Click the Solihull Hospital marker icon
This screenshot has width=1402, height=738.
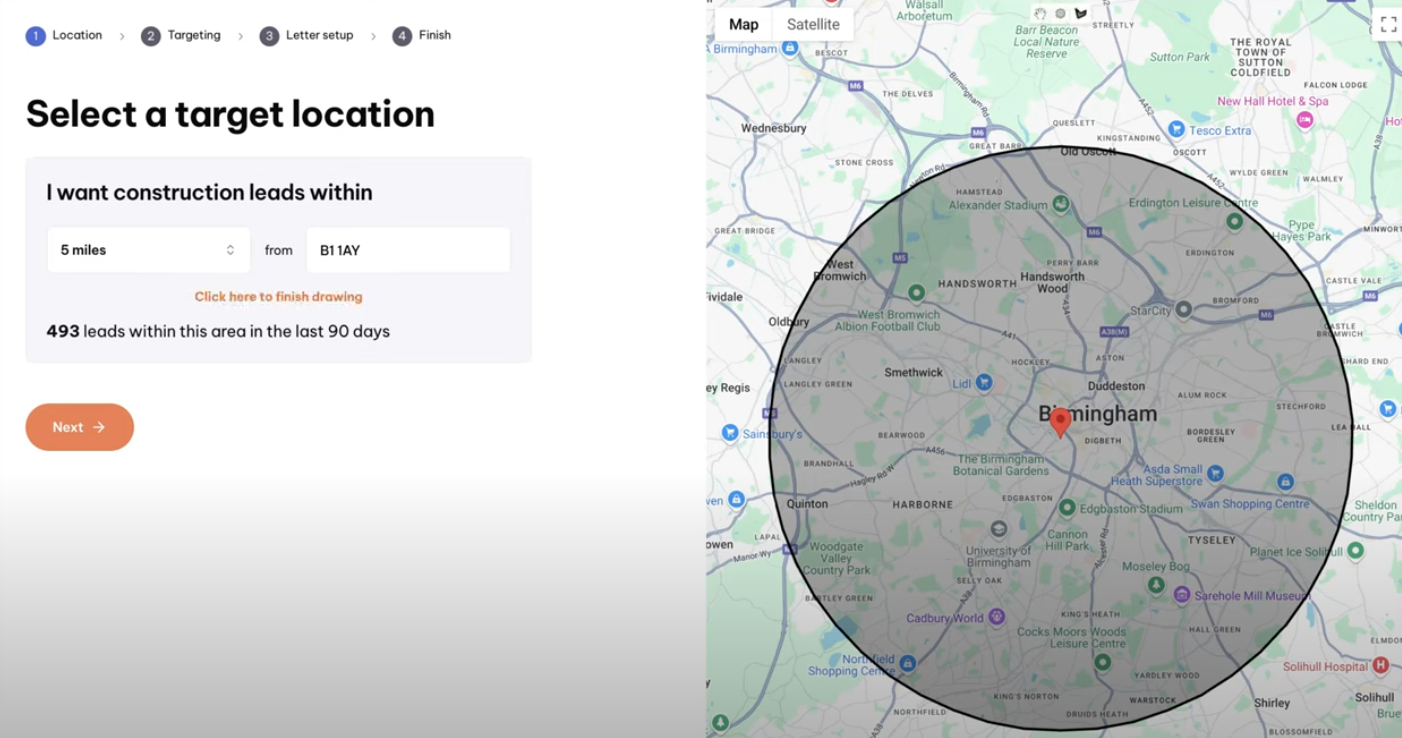click(1381, 665)
